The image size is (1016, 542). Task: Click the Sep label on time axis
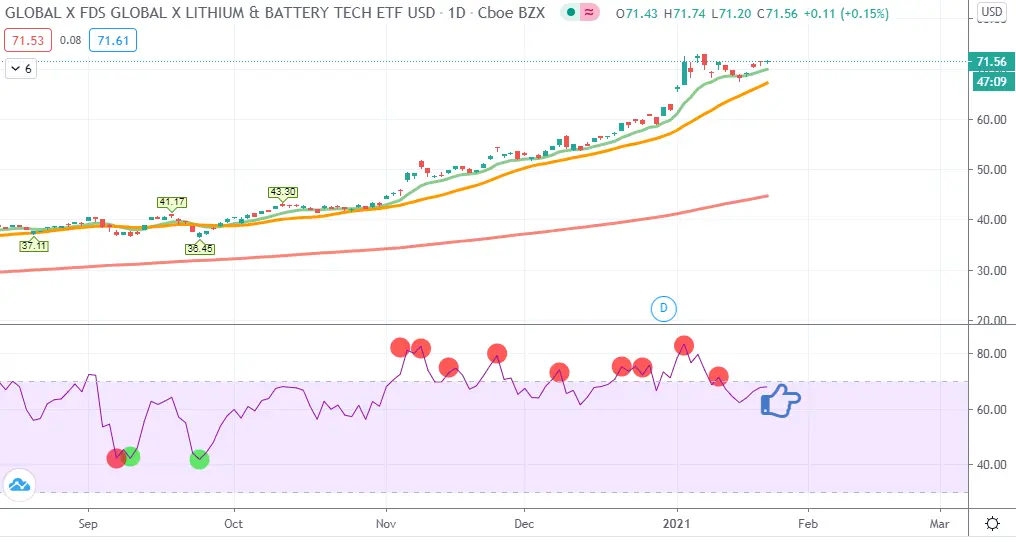click(x=88, y=524)
